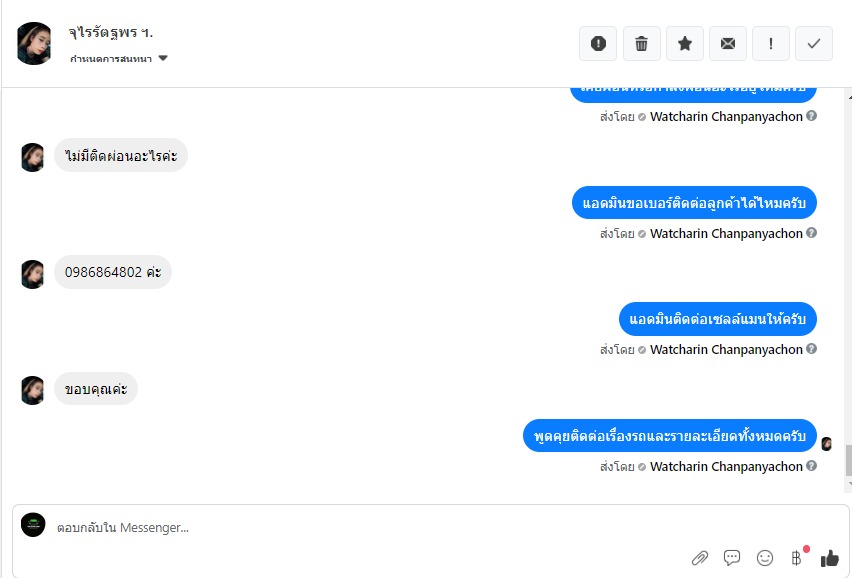Image resolution: width=852 pixels, height=578 pixels.
Task: Mark conversation unread with envelope icon
Action: 728,43
